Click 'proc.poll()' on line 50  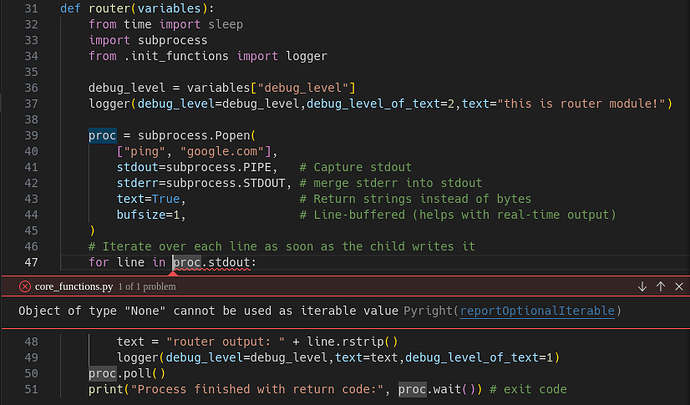click(127, 373)
